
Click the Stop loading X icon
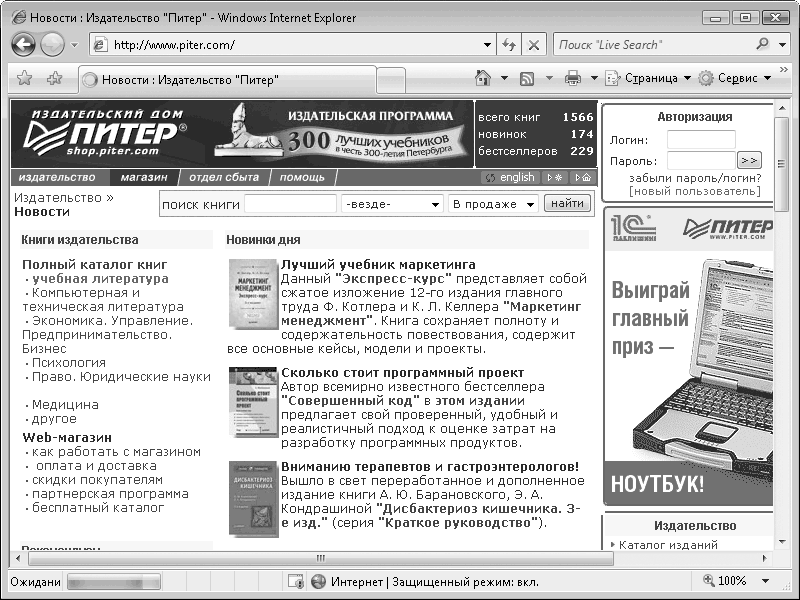(534, 45)
